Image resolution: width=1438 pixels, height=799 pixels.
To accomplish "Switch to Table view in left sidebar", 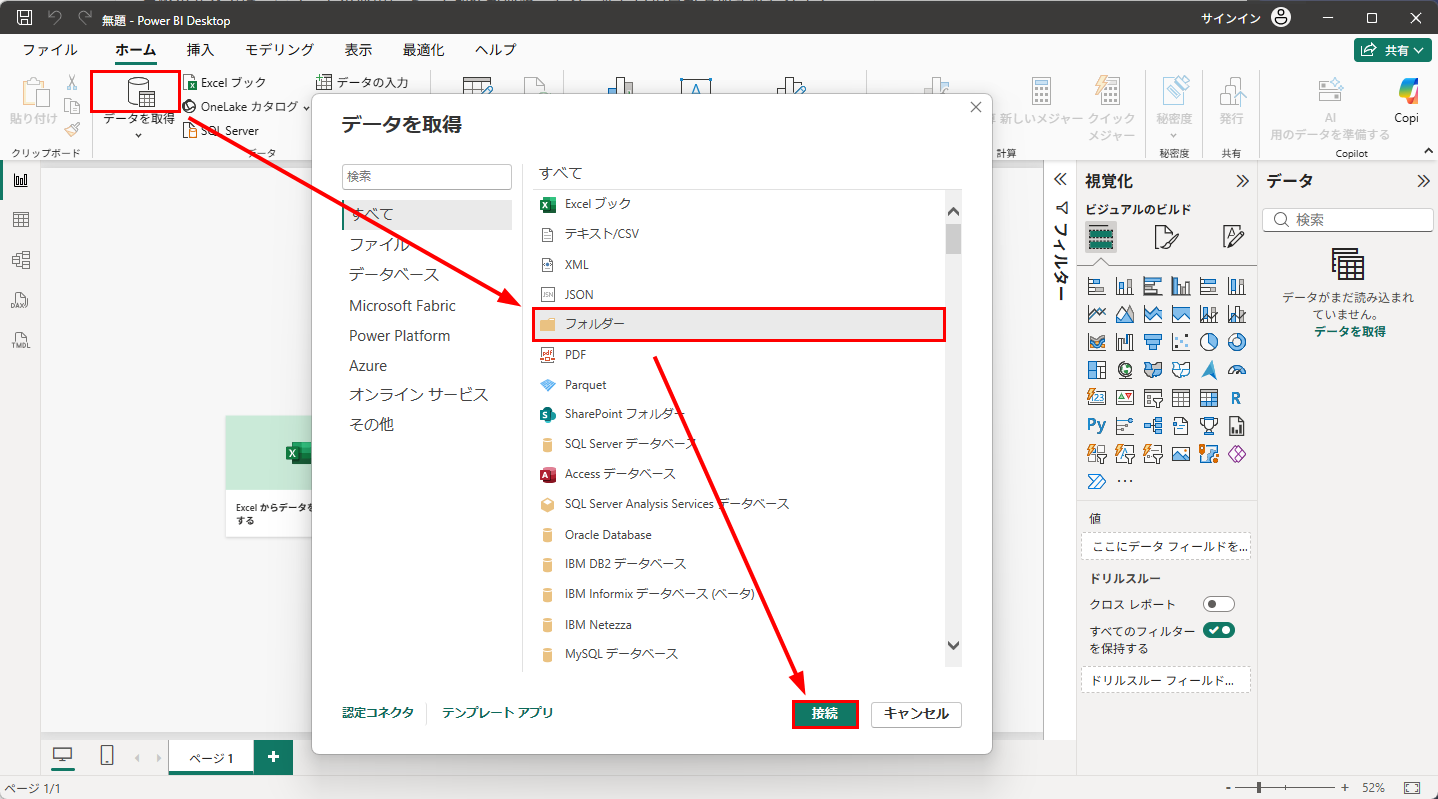I will point(20,220).
